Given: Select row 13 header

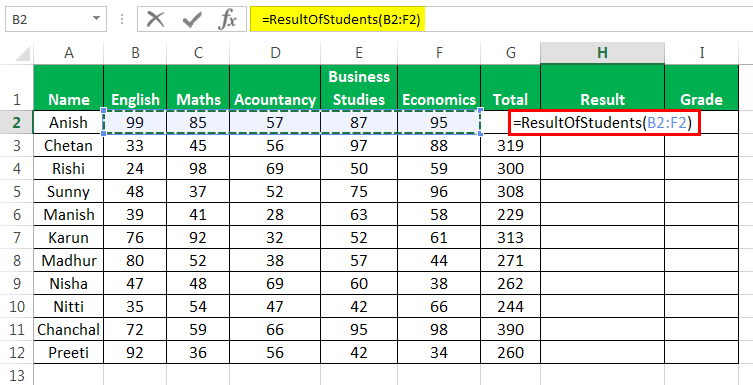Looking at the screenshot, I should (17, 375).
